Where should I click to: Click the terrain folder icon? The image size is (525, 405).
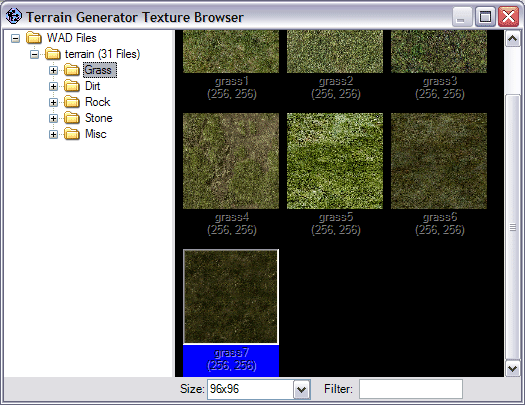pyautogui.click(x=53, y=54)
